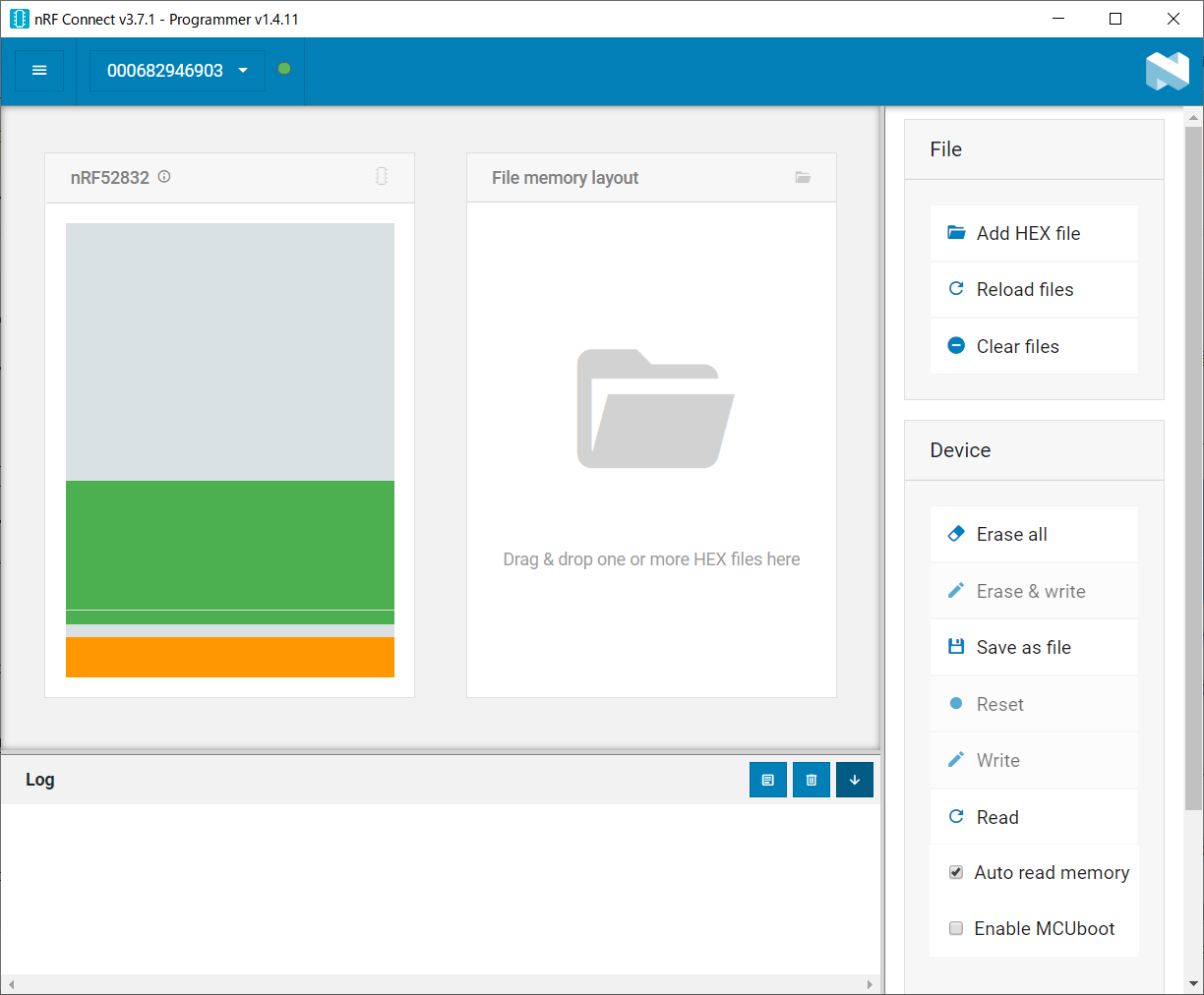Open device selector 000682946903 dropdown
Image resolution: width=1204 pixels, height=995 pixels.
[x=177, y=71]
